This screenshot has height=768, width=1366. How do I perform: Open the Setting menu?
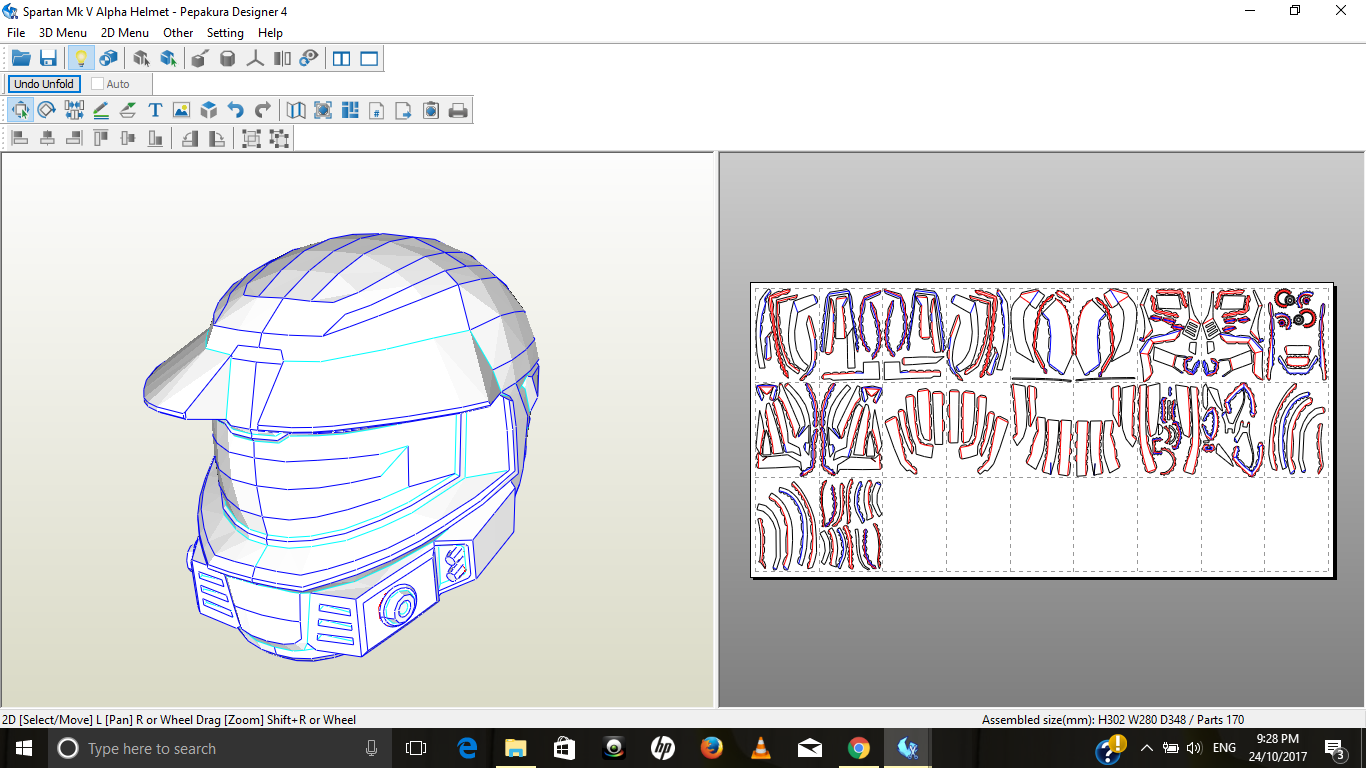(x=225, y=33)
